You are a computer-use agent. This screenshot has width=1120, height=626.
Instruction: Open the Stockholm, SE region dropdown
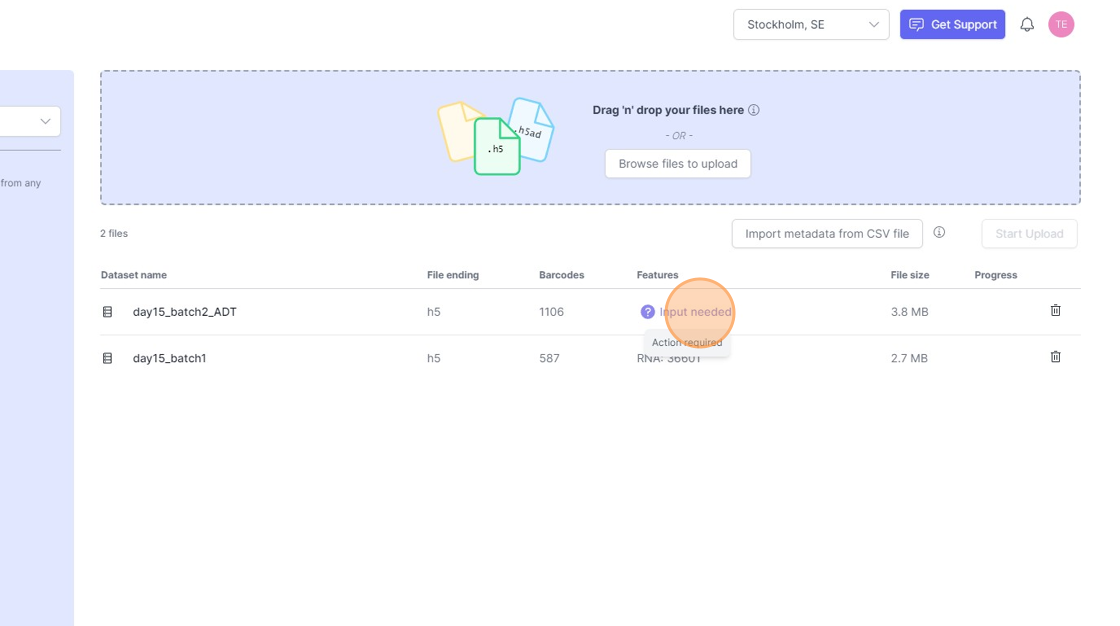click(x=810, y=25)
